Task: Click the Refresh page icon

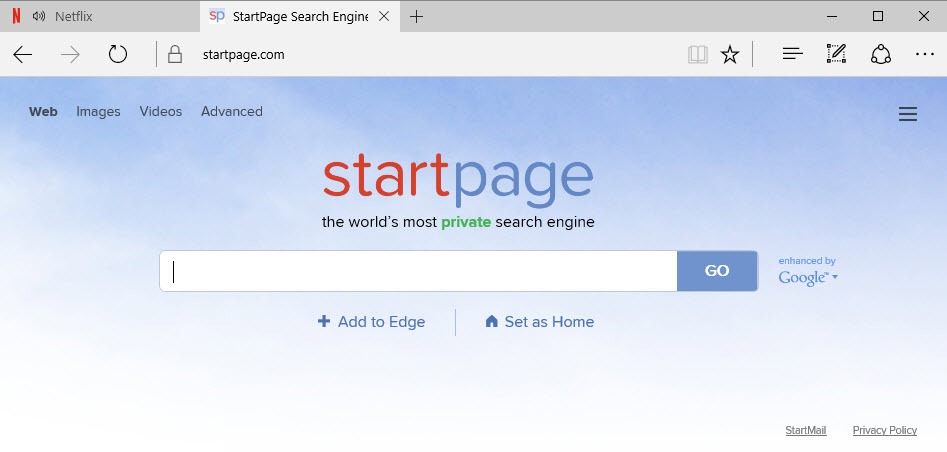Action: coord(118,55)
